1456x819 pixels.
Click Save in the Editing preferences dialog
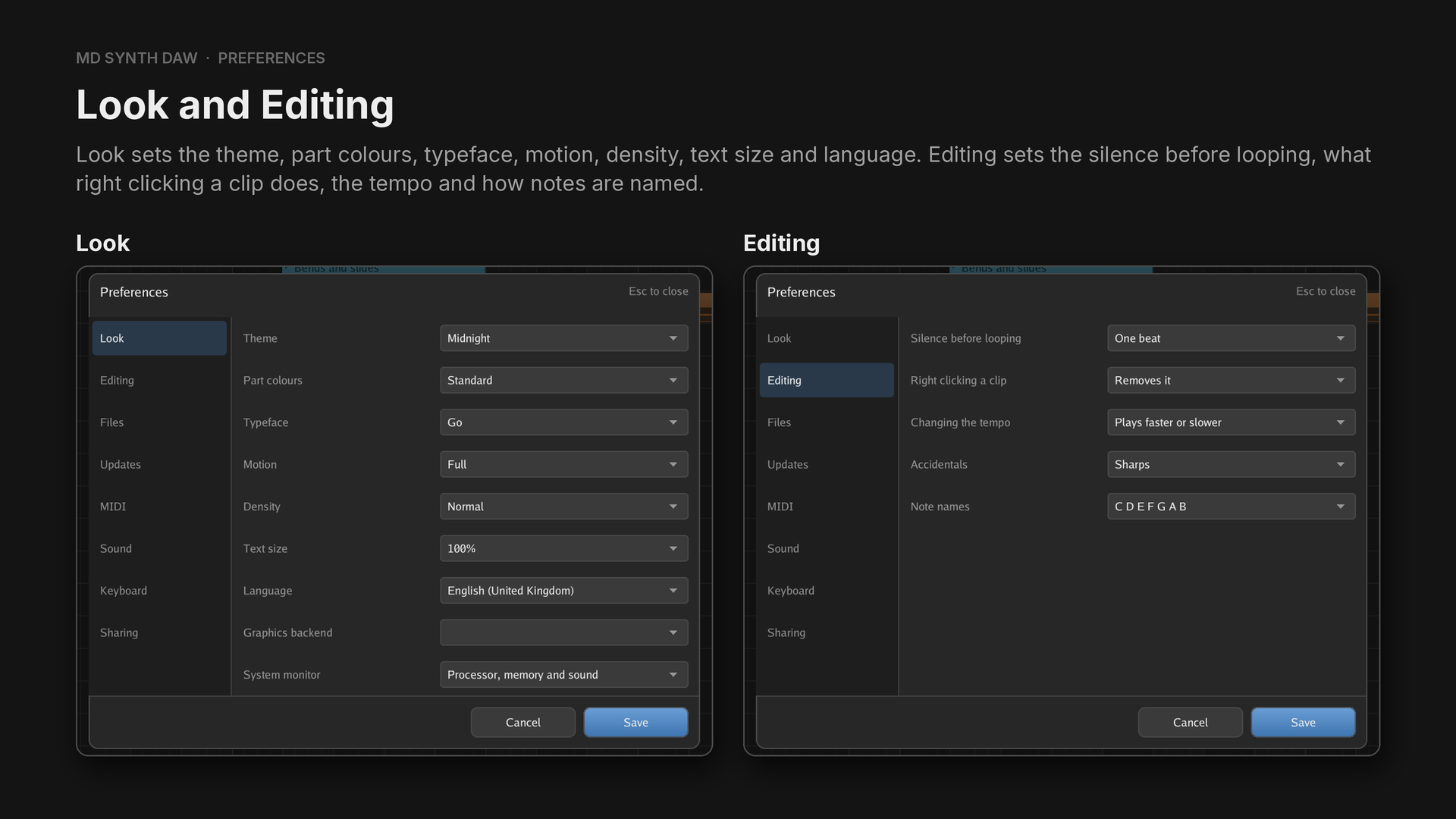[1303, 723]
